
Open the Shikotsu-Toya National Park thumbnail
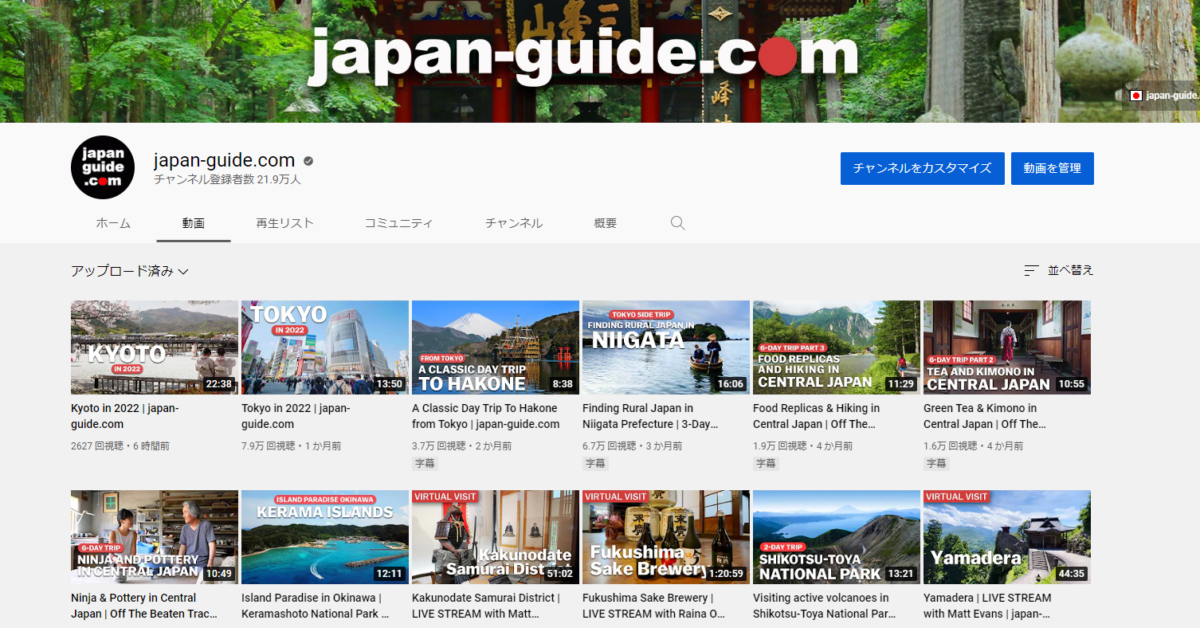tap(836, 537)
